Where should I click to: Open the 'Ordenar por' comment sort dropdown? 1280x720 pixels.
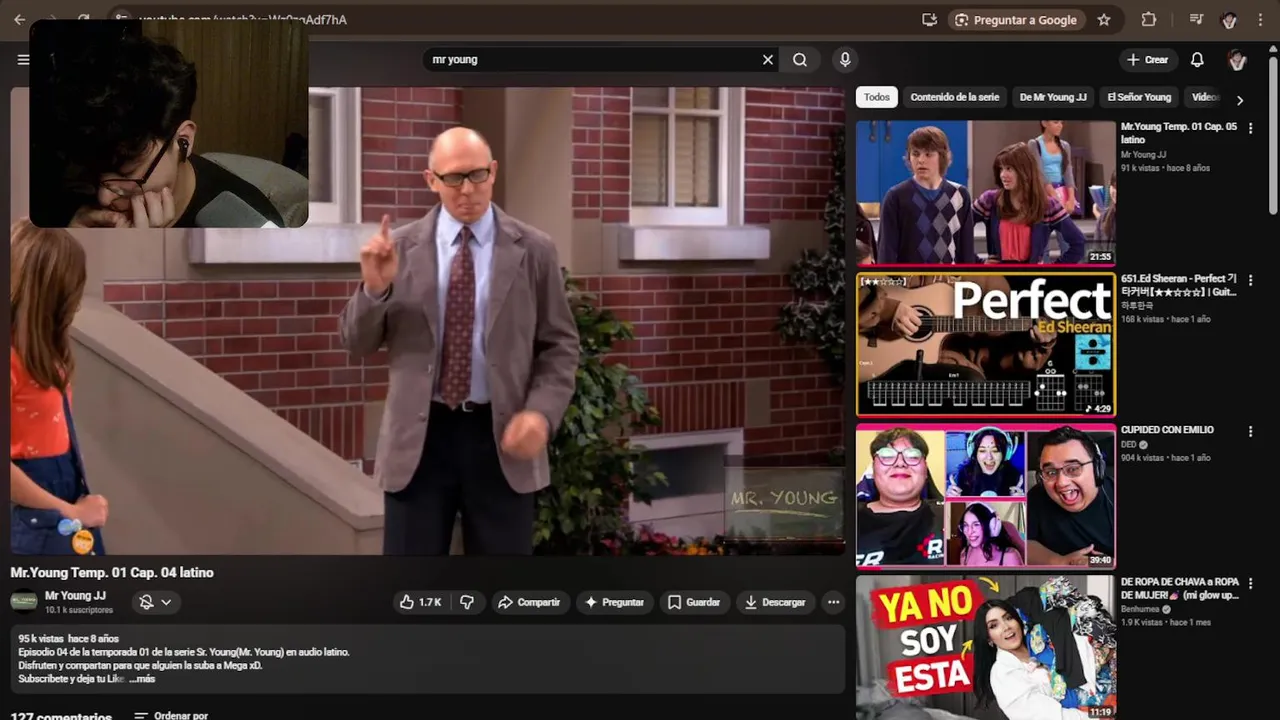click(171, 716)
